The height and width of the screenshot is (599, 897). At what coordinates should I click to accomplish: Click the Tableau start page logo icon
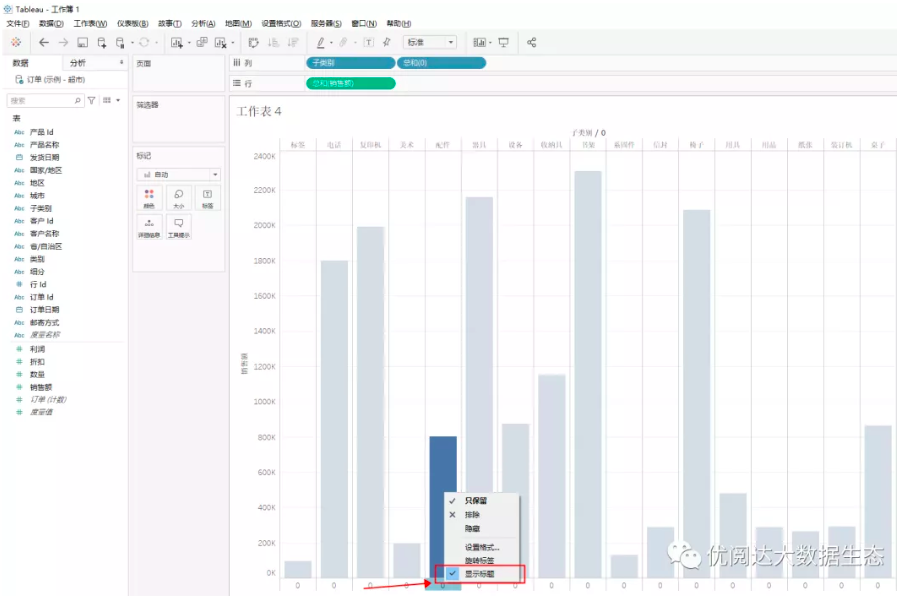pos(16,42)
